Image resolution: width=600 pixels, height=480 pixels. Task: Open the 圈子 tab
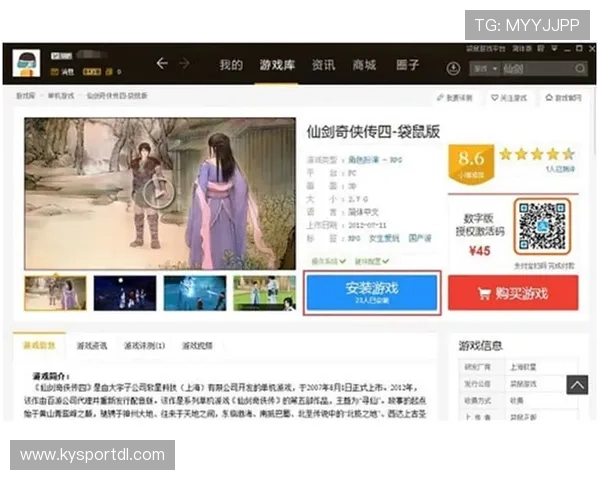(408, 65)
